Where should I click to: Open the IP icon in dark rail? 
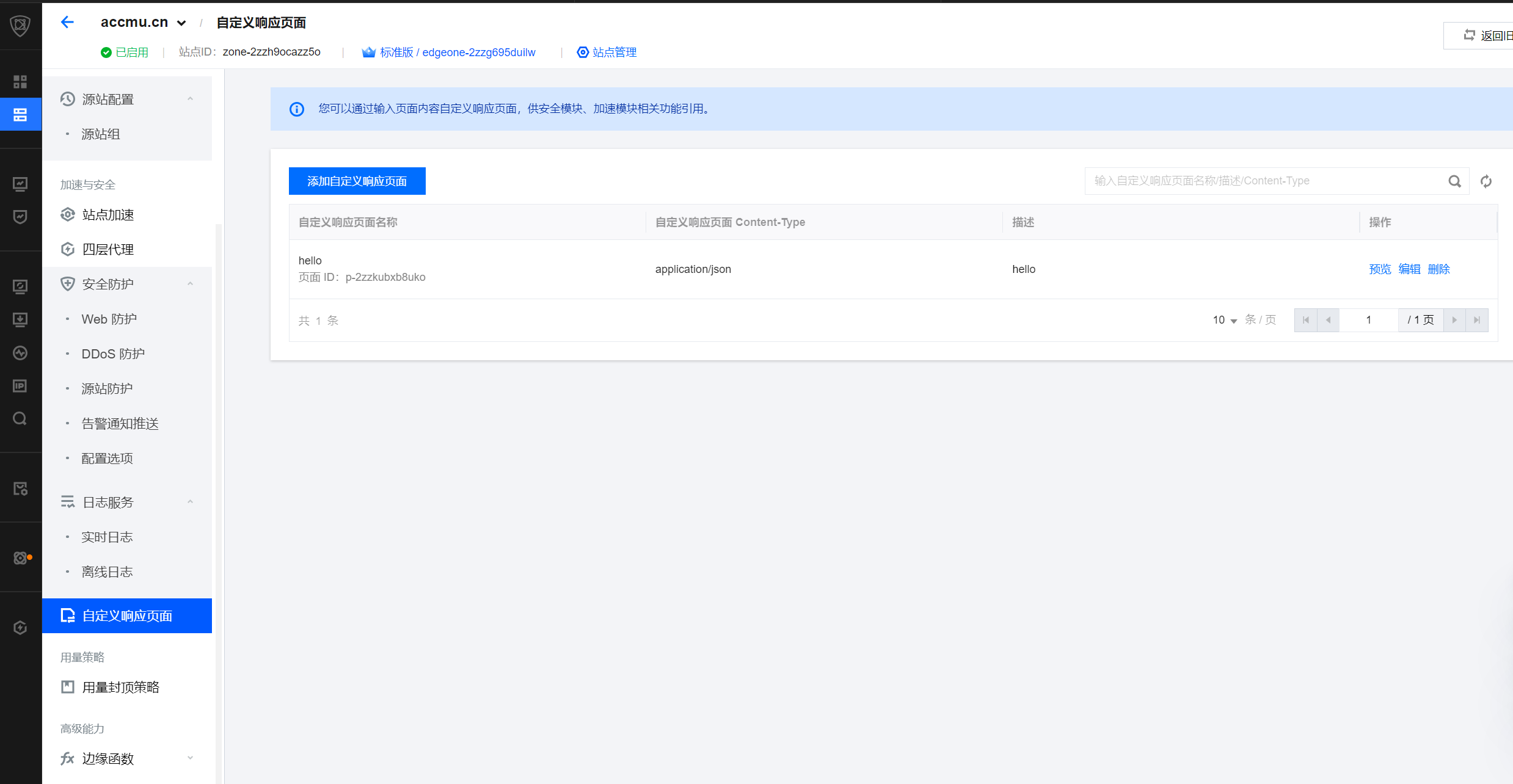click(x=20, y=386)
